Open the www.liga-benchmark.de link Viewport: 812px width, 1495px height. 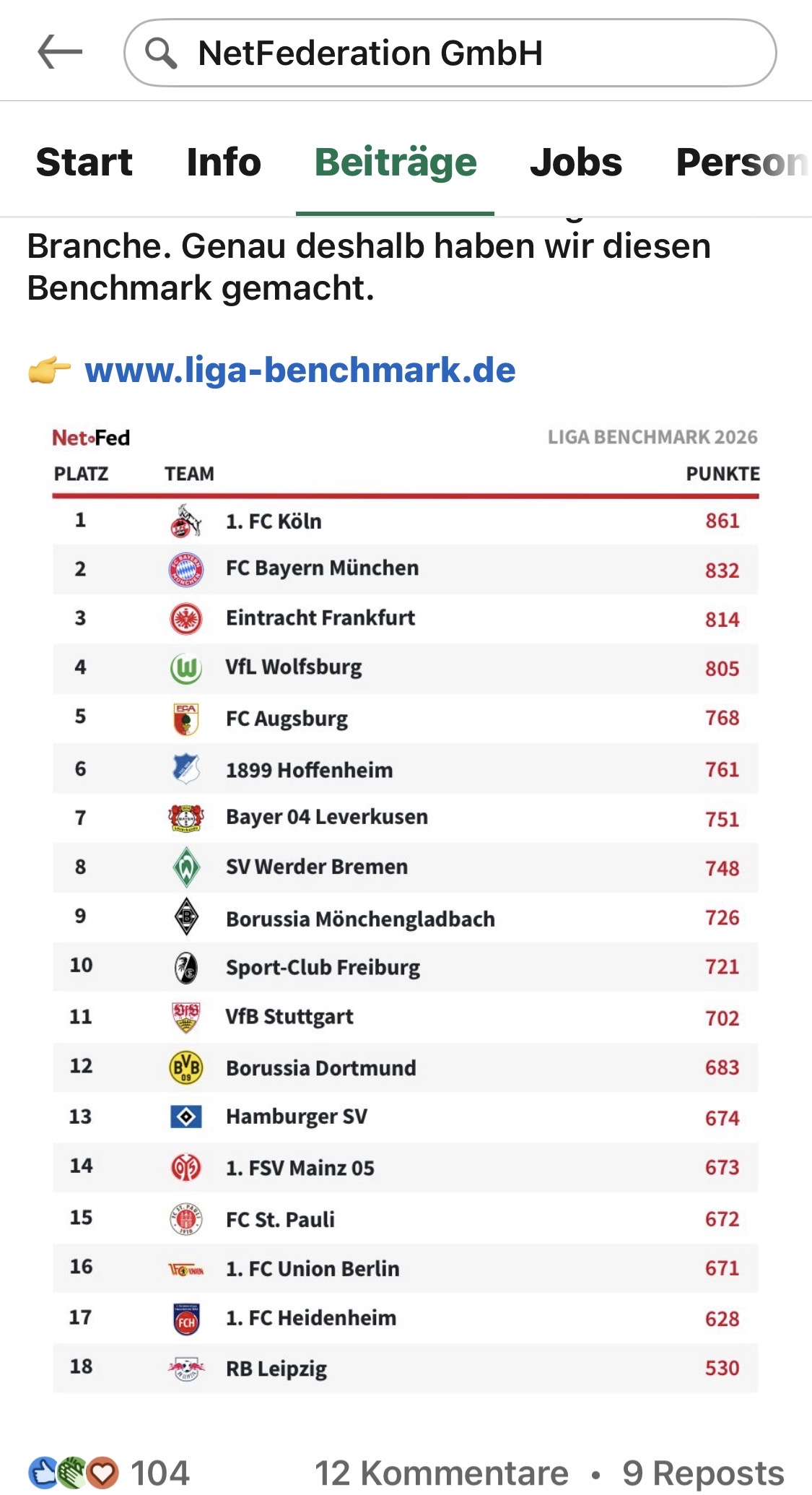tap(300, 370)
